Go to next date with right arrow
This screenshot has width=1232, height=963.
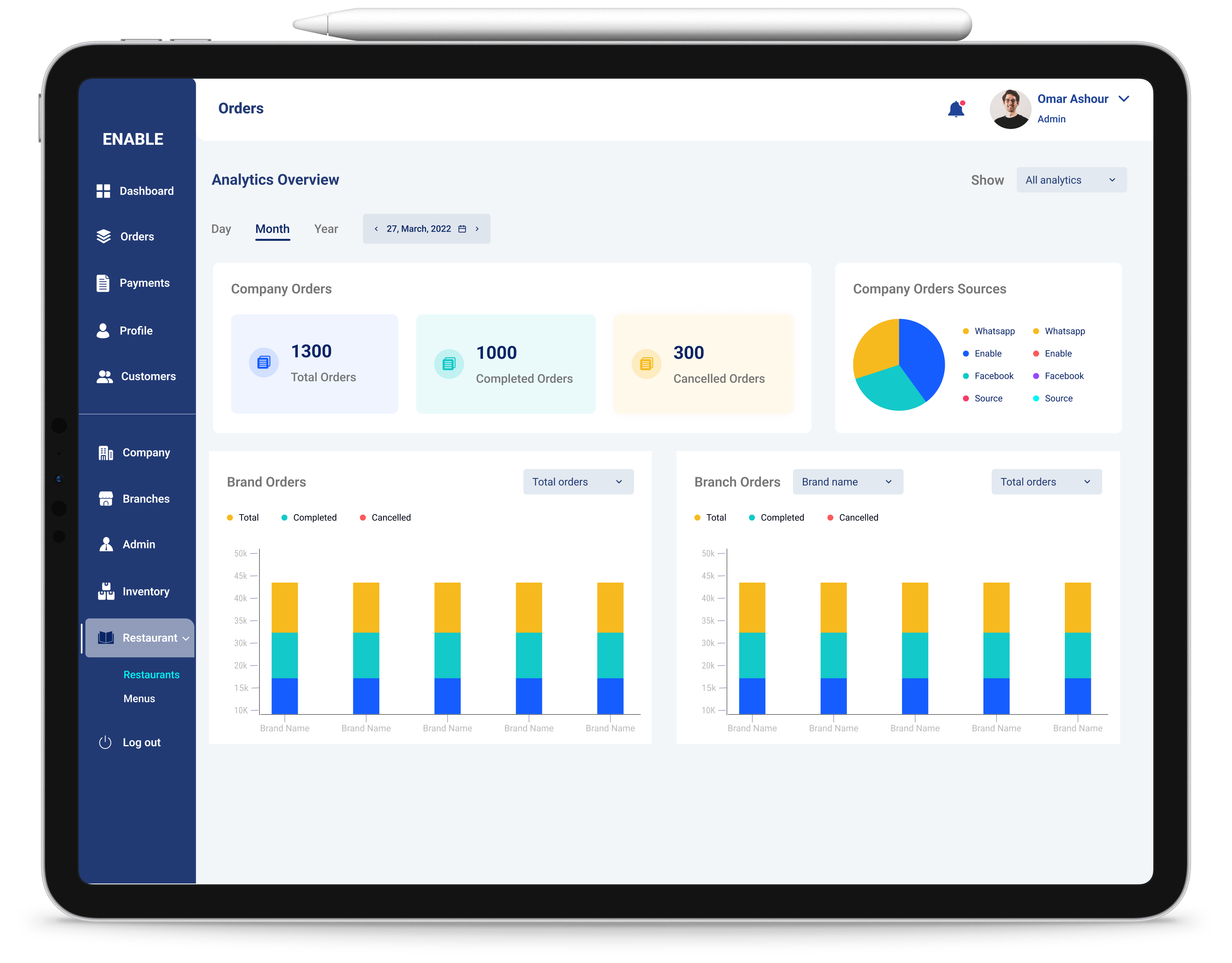[477, 229]
